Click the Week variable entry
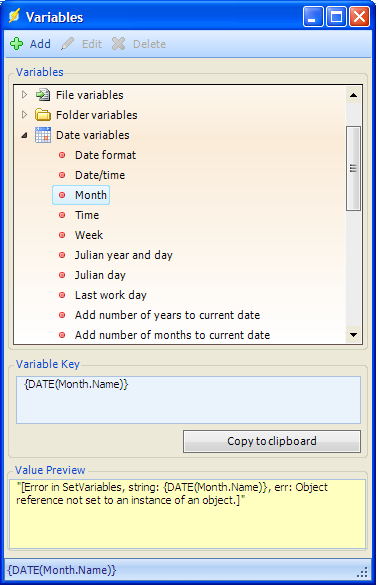This screenshot has height=585, width=378. (x=89, y=235)
